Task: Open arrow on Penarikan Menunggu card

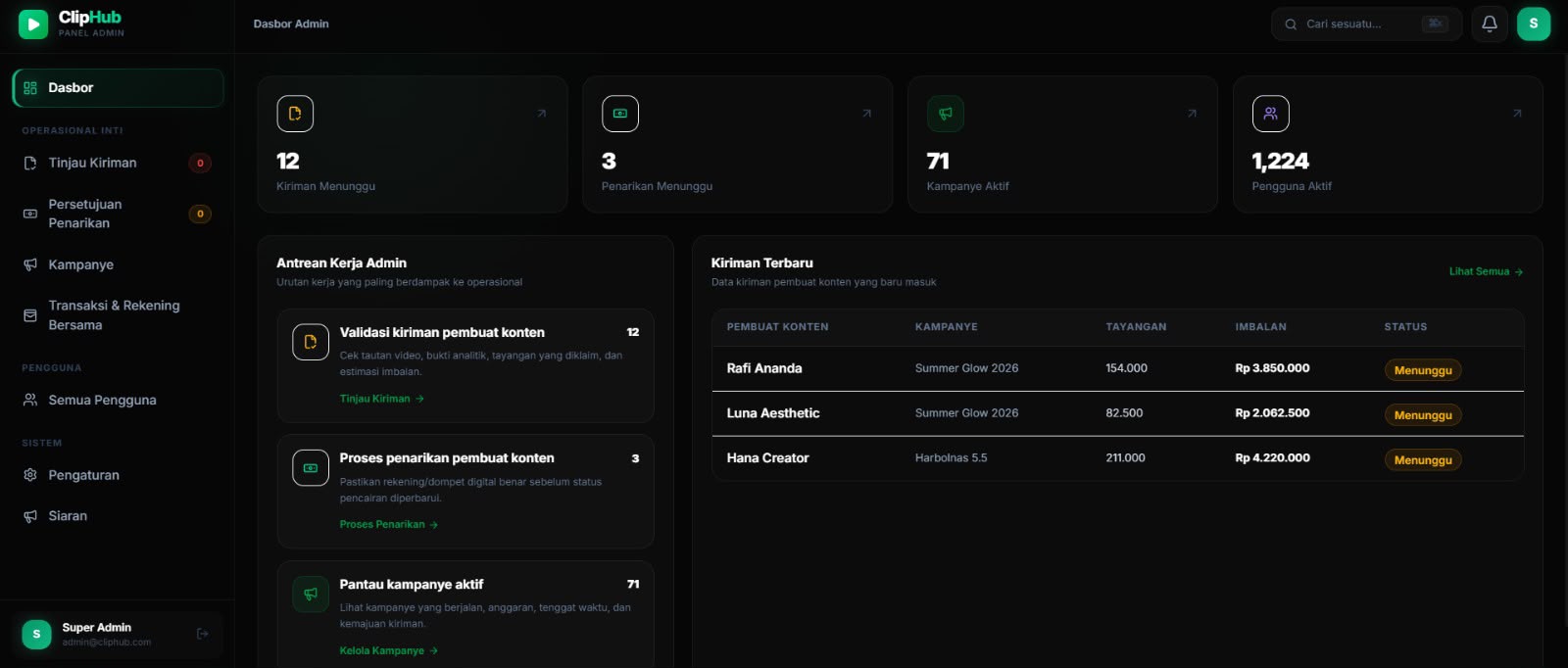Action: 867,114
